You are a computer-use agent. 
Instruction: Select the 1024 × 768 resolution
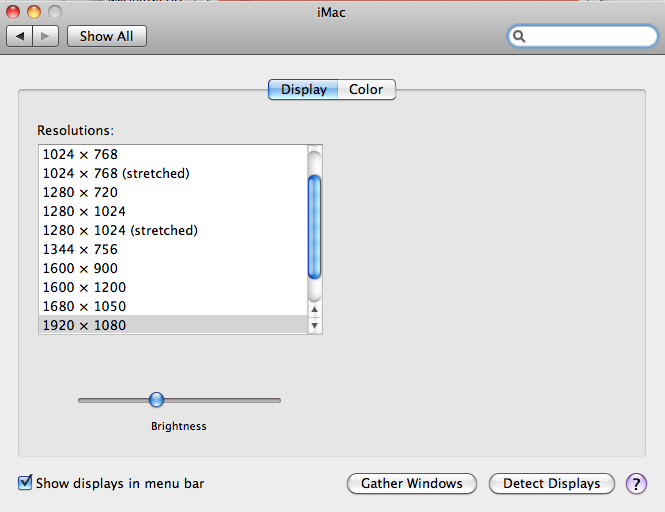click(x=173, y=154)
